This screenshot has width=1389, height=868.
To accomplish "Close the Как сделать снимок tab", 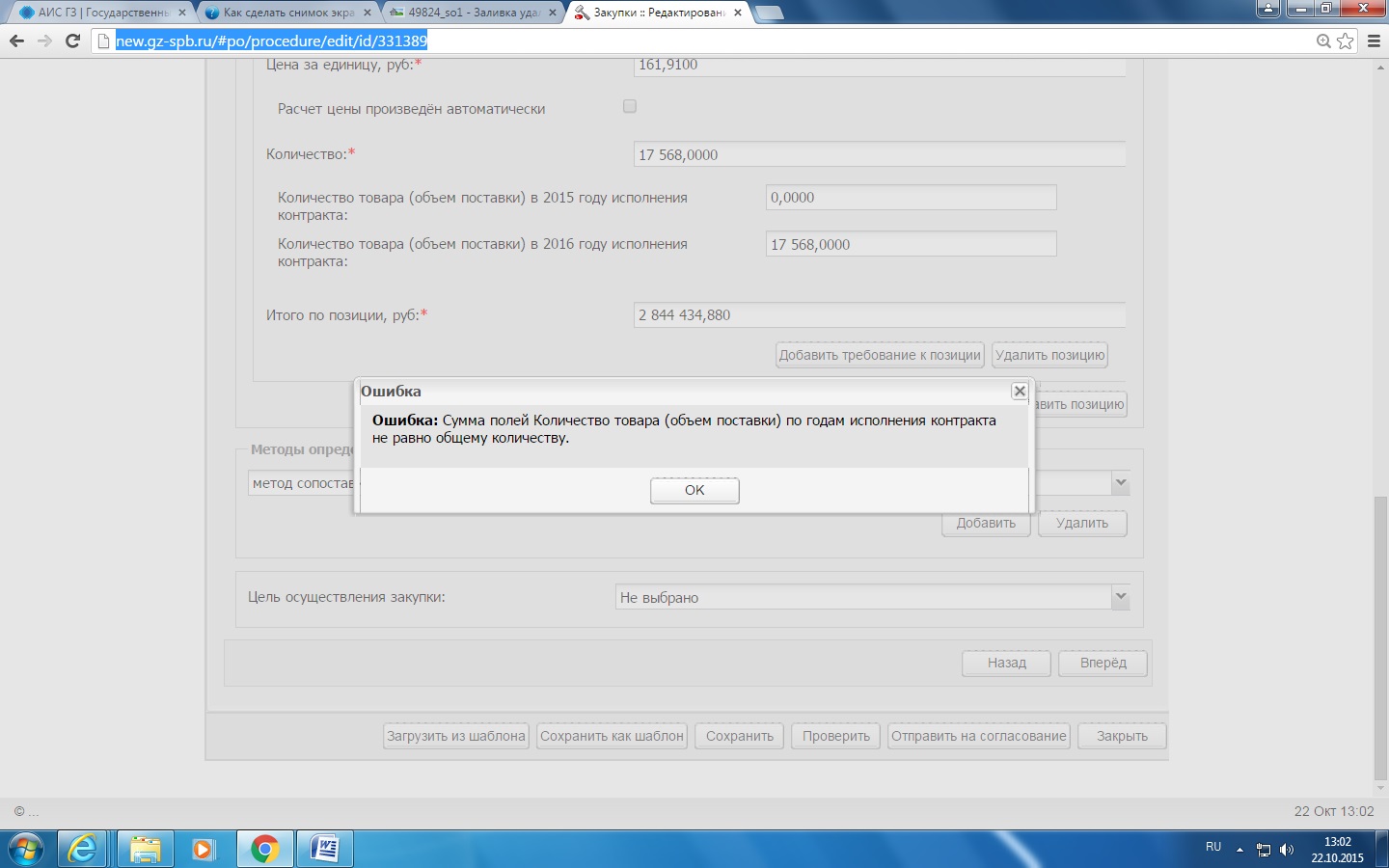I will pos(368,13).
